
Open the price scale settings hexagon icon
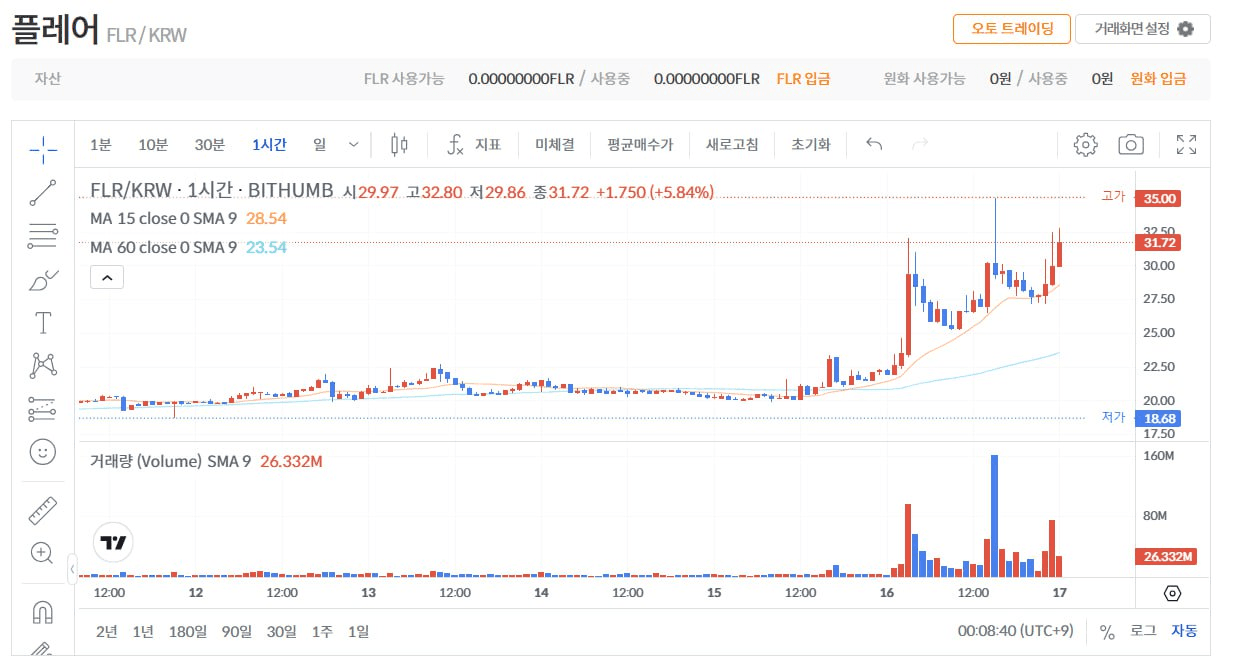click(1173, 593)
